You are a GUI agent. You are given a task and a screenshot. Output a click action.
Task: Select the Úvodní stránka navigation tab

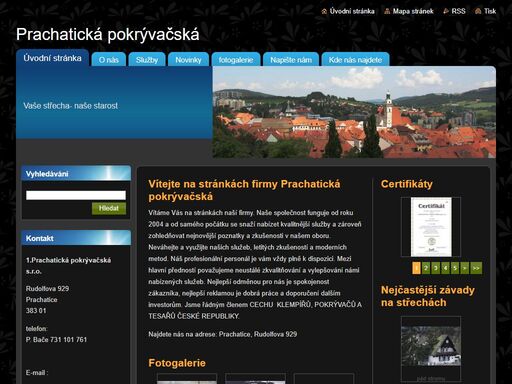click(52, 58)
